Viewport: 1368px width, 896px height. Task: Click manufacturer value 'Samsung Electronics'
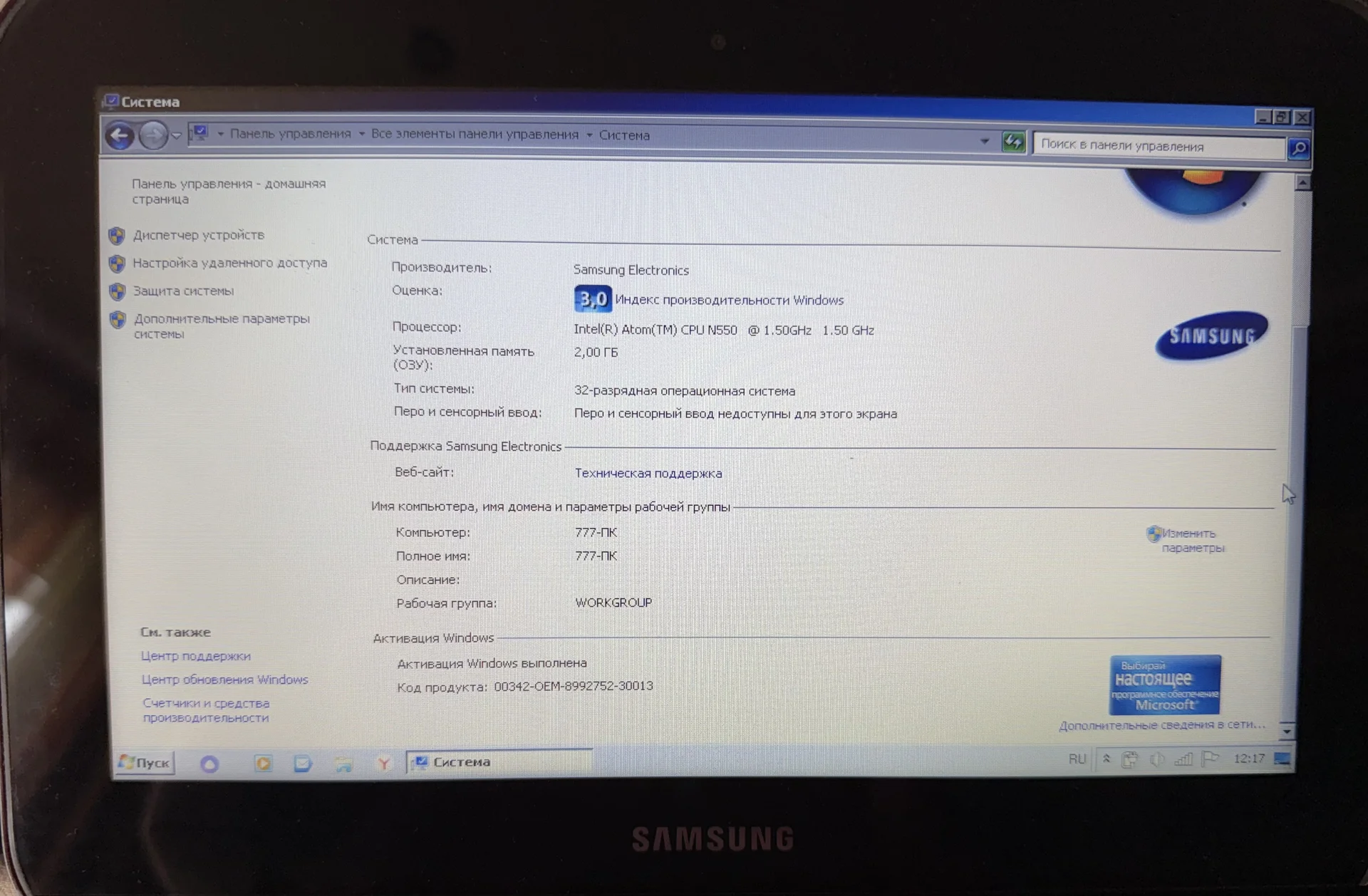(631, 270)
